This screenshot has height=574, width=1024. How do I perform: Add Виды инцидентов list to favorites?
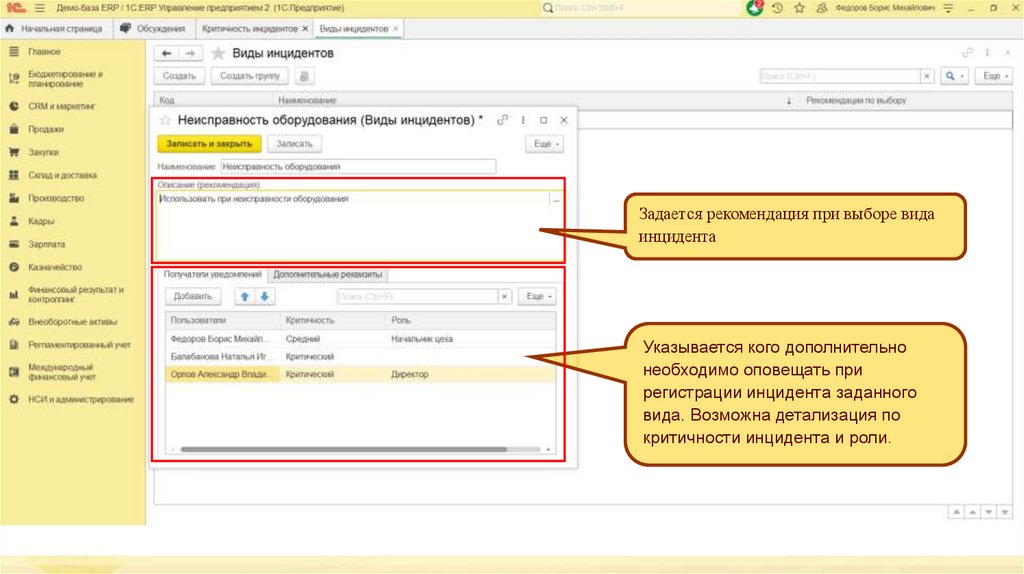point(218,54)
